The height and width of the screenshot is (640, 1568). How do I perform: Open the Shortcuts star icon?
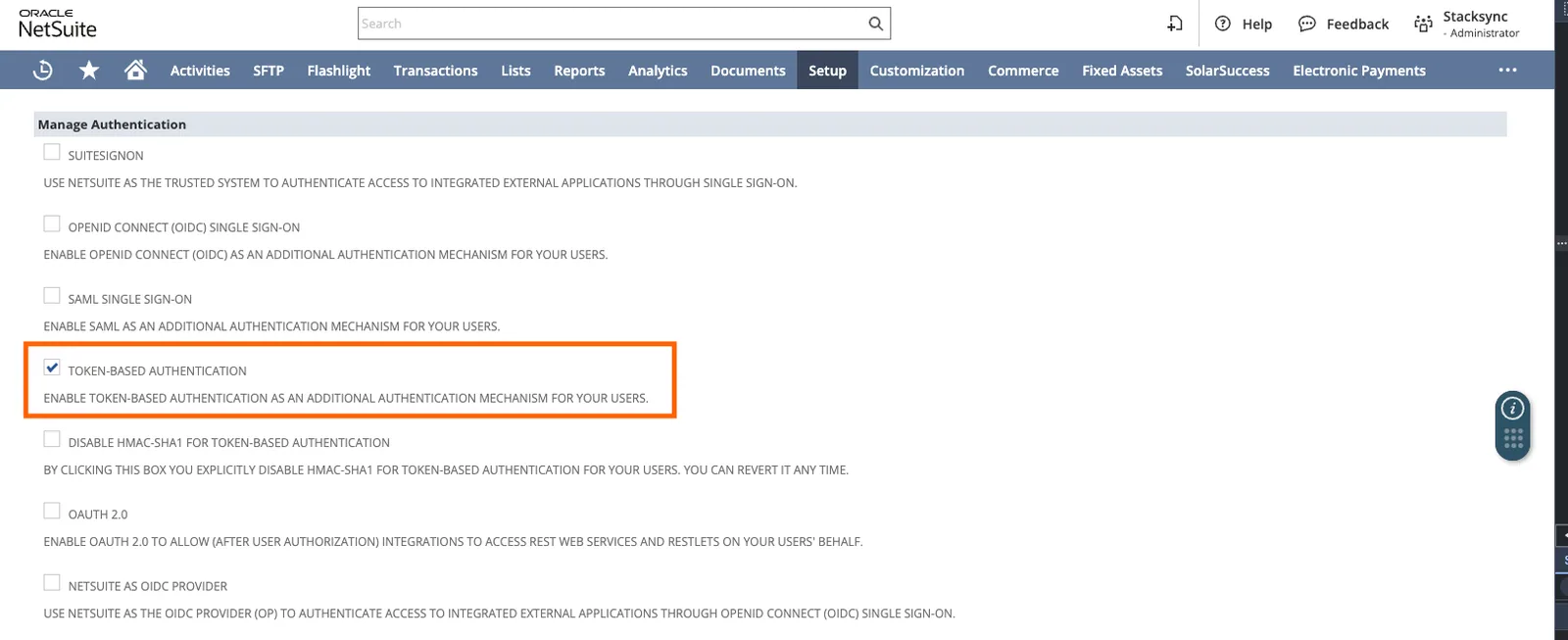[x=89, y=70]
